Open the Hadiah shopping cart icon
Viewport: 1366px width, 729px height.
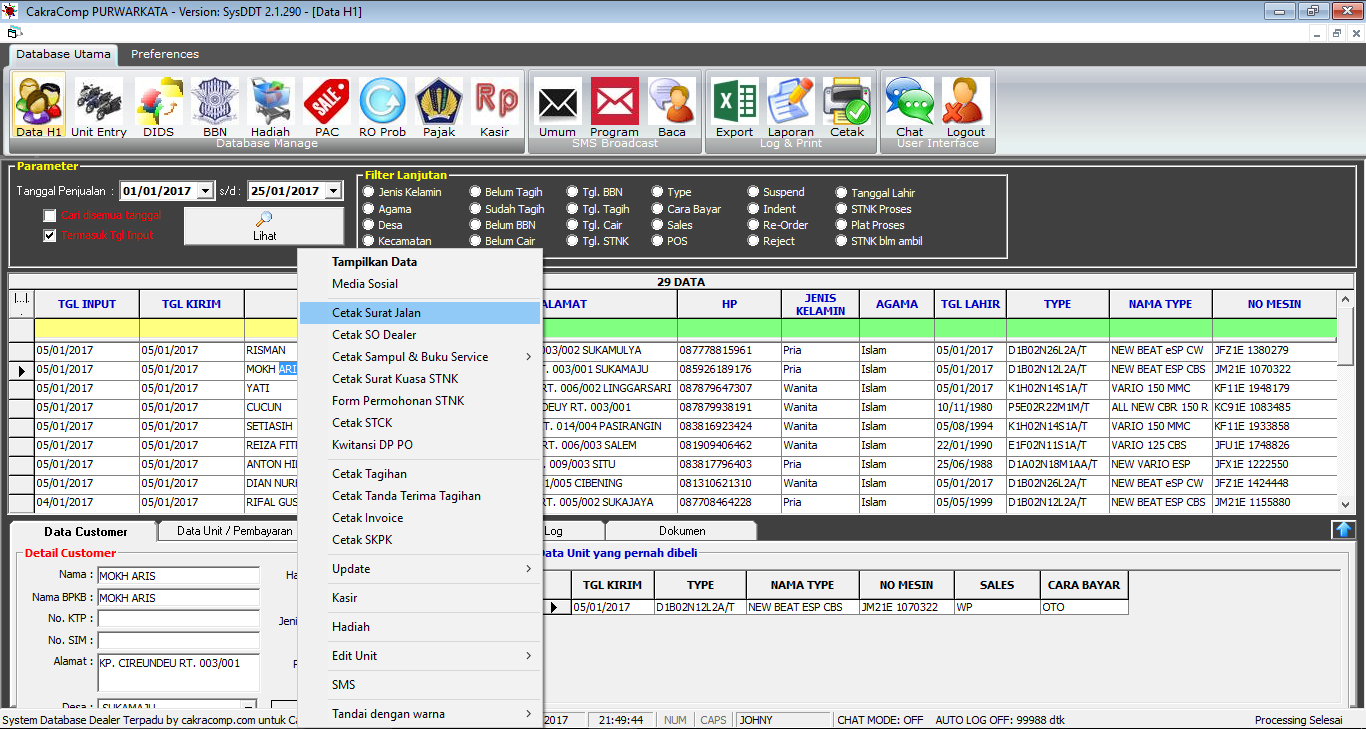[x=270, y=105]
